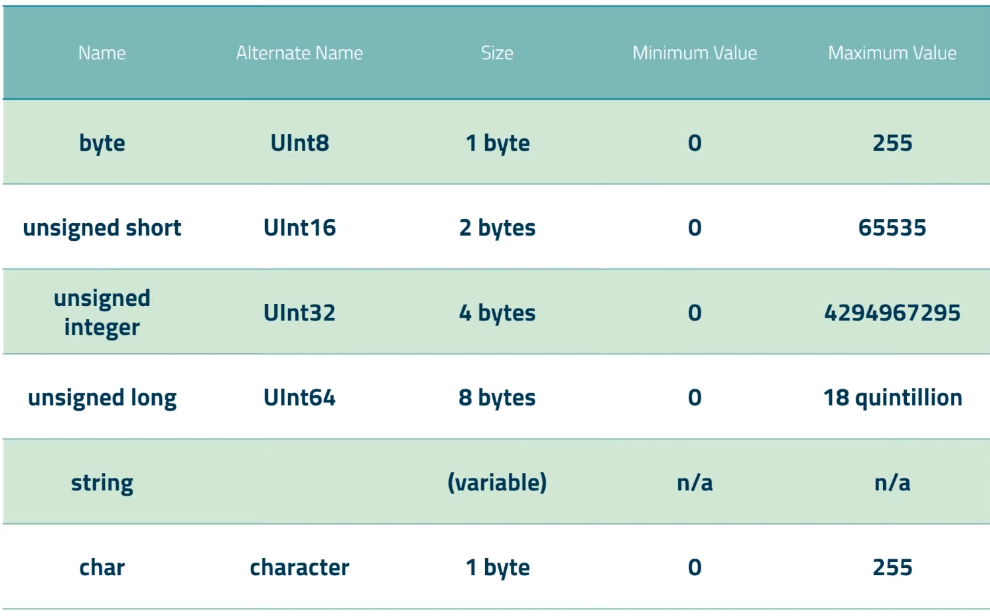Click the Minimum Value column header

coord(697,54)
